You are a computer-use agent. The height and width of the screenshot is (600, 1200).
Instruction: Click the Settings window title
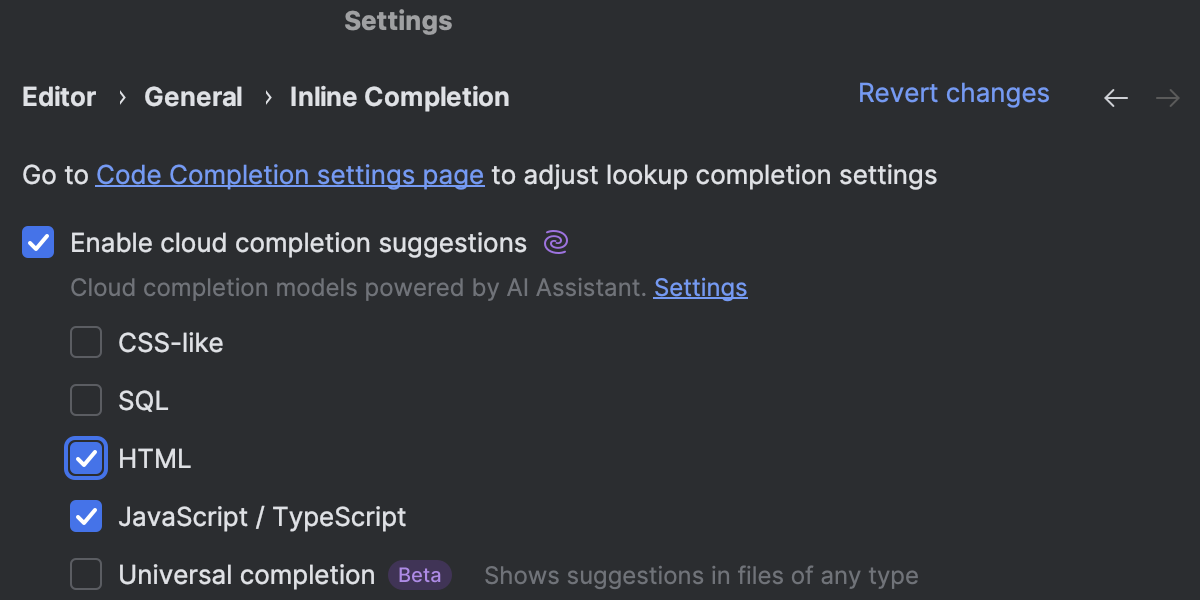click(398, 20)
